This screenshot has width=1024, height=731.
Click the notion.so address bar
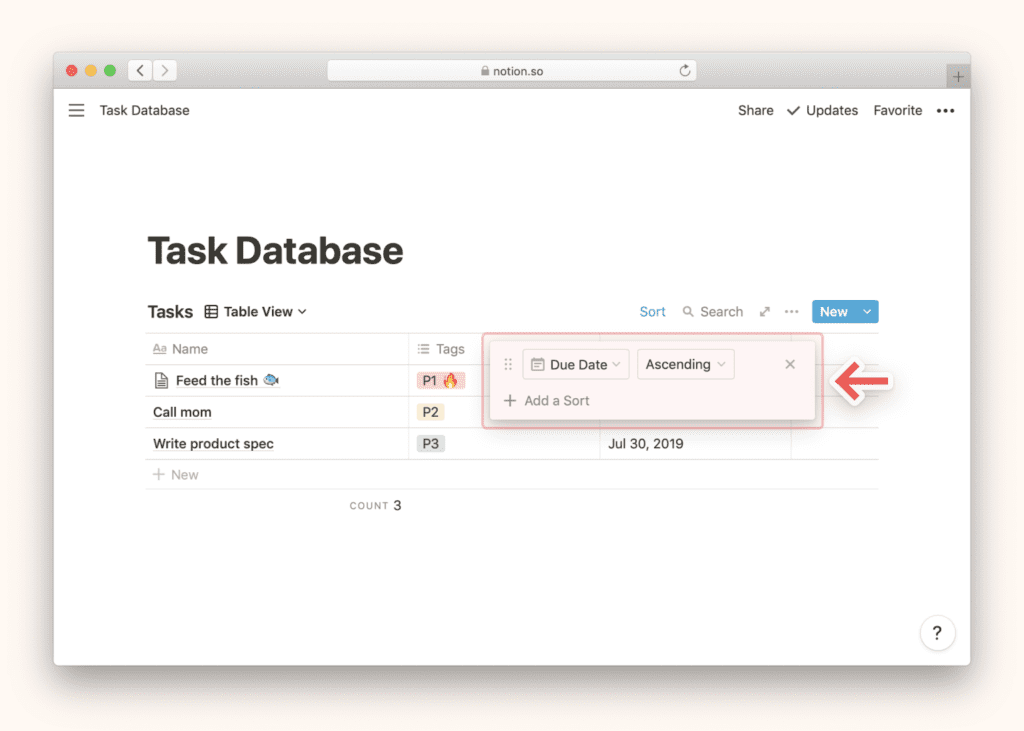pos(511,71)
